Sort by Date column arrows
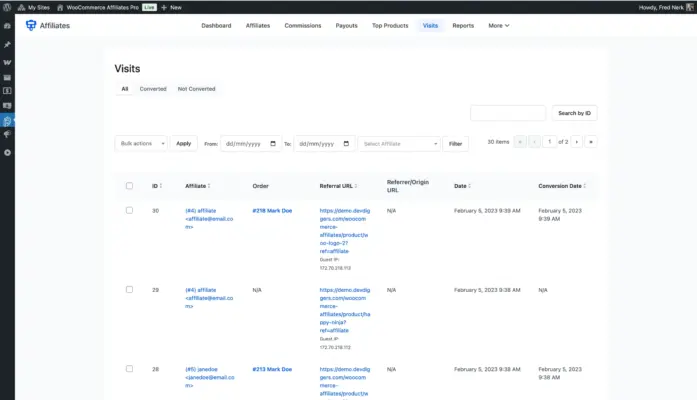The width and height of the screenshot is (697, 400). coord(469,186)
